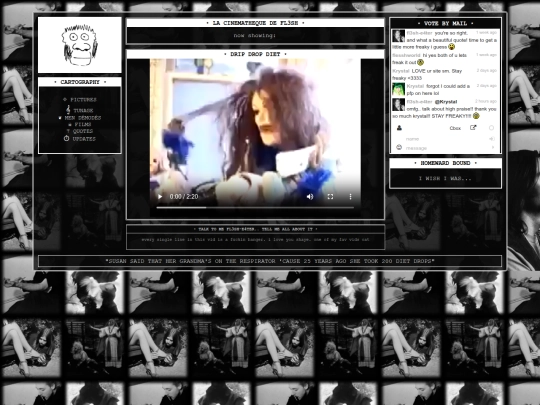Image resolution: width=540 pixels, height=405 pixels.
Task: Click the 'Homeward Bound' heading
Action: coord(445,163)
